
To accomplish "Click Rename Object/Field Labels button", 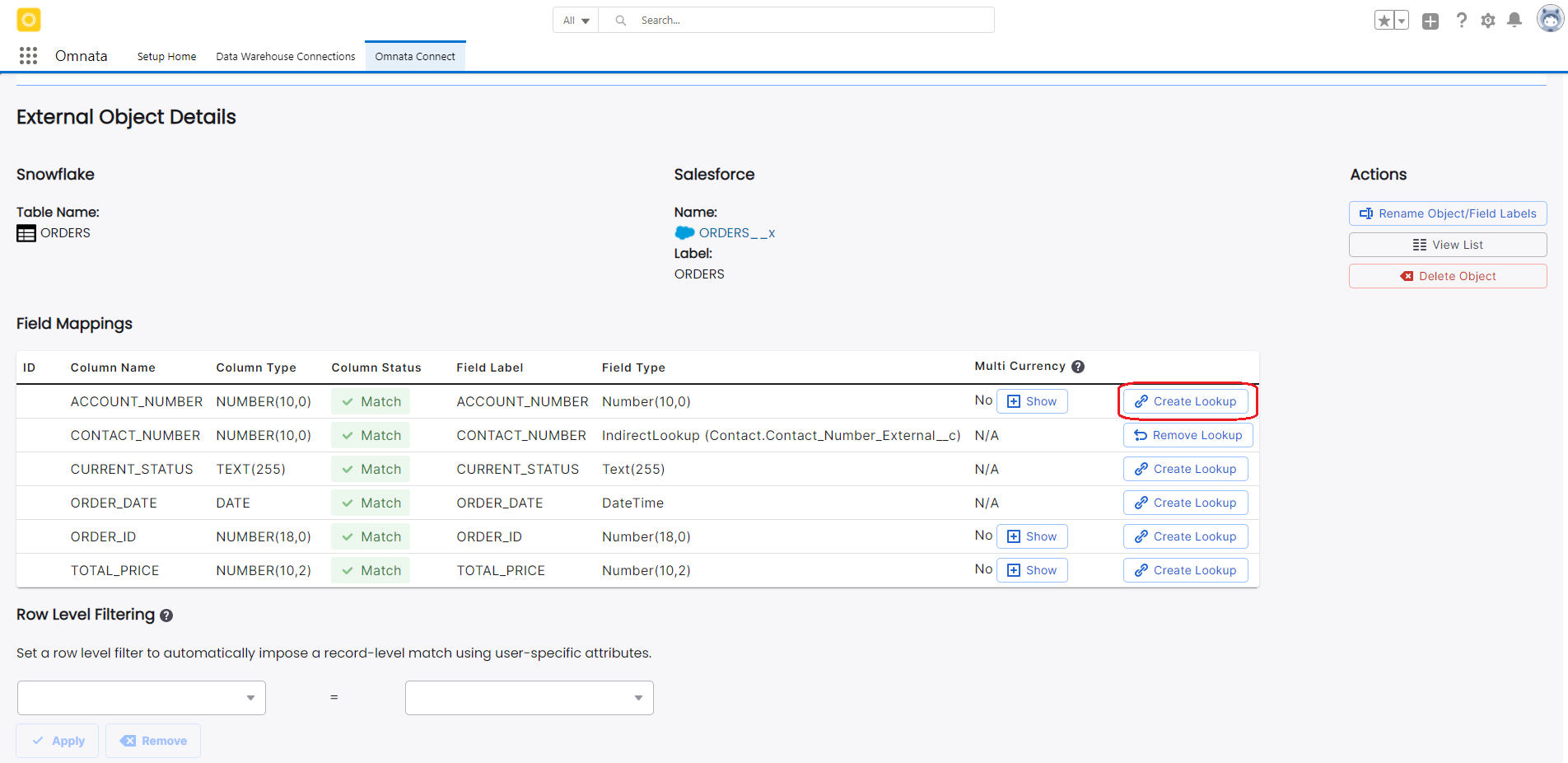I will tap(1448, 213).
